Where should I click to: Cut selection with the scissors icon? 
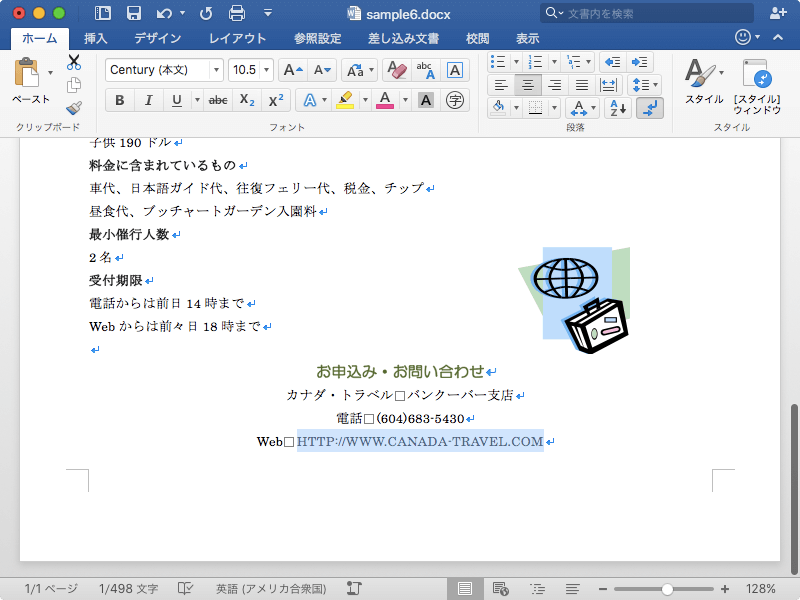(x=74, y=62)
